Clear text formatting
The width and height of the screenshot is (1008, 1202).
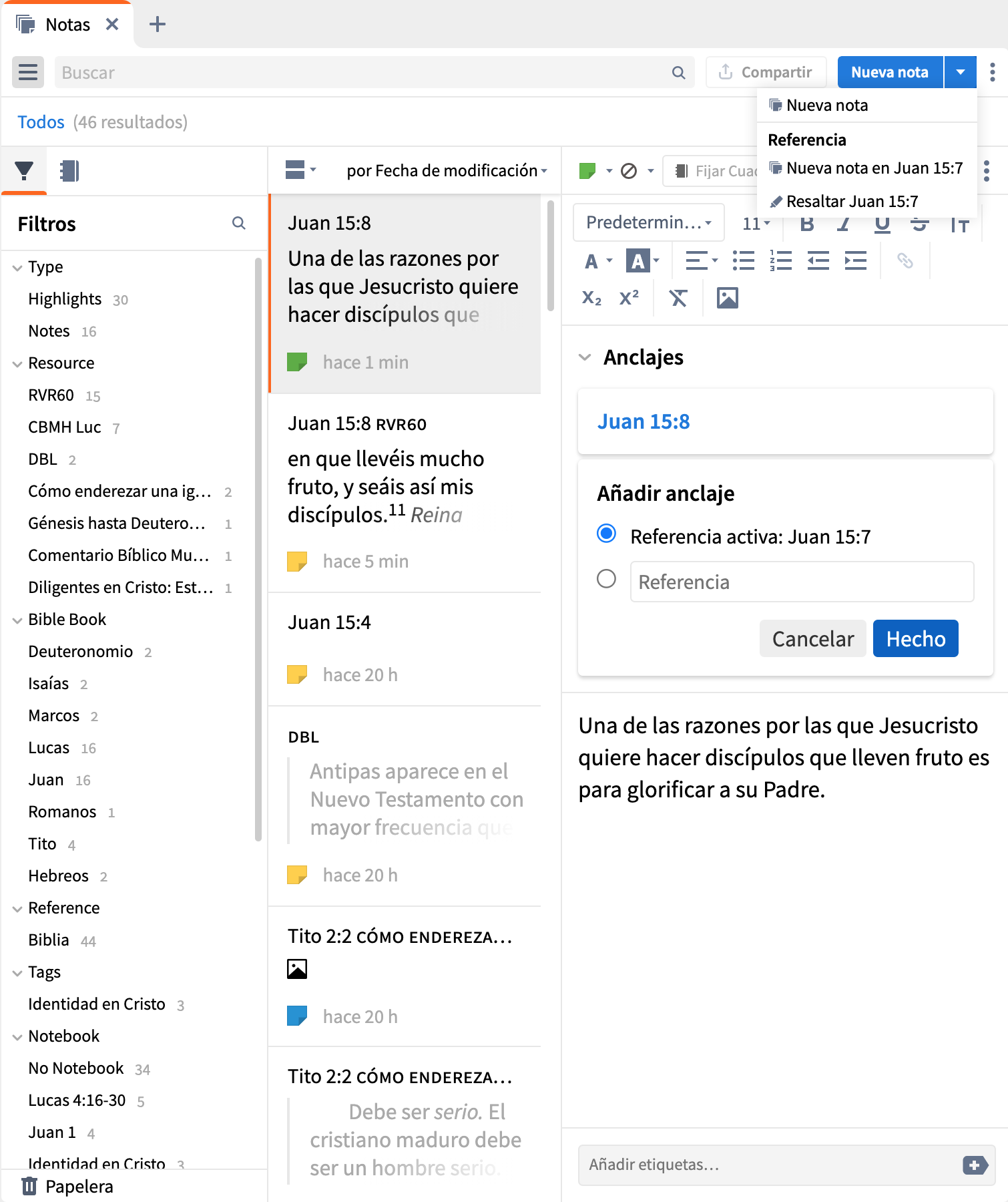[678, 298]
